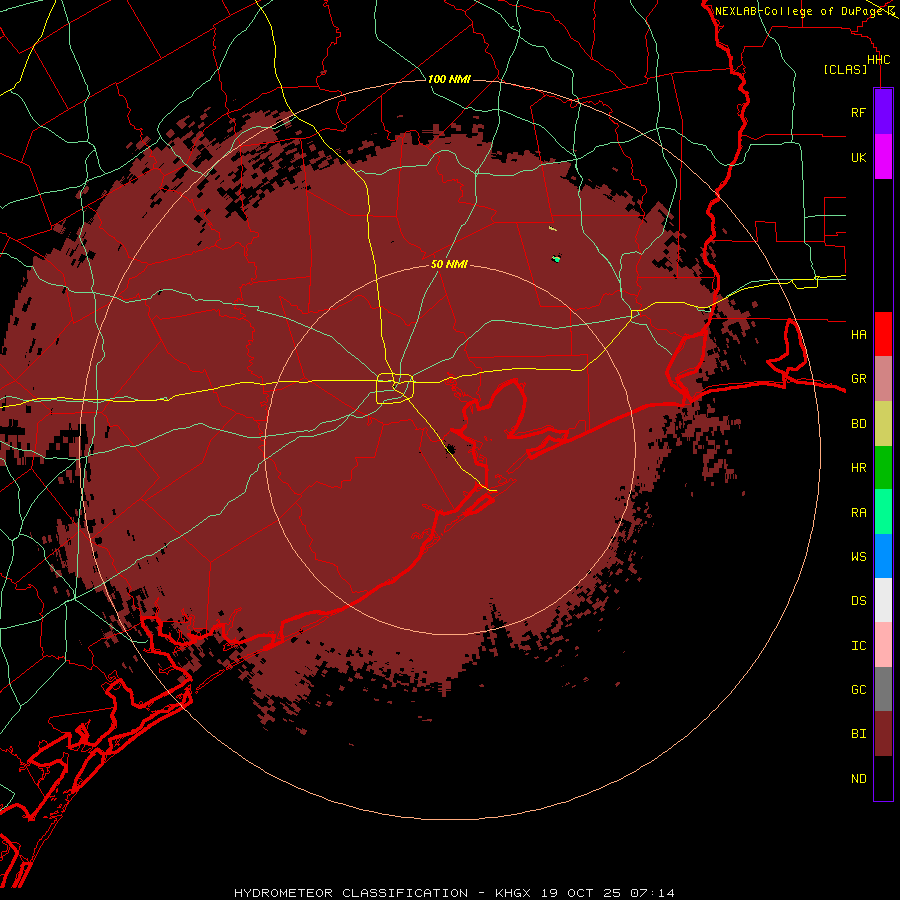Click the HA legend label
The image size is (900, 900).
click(x=859, y=335)
